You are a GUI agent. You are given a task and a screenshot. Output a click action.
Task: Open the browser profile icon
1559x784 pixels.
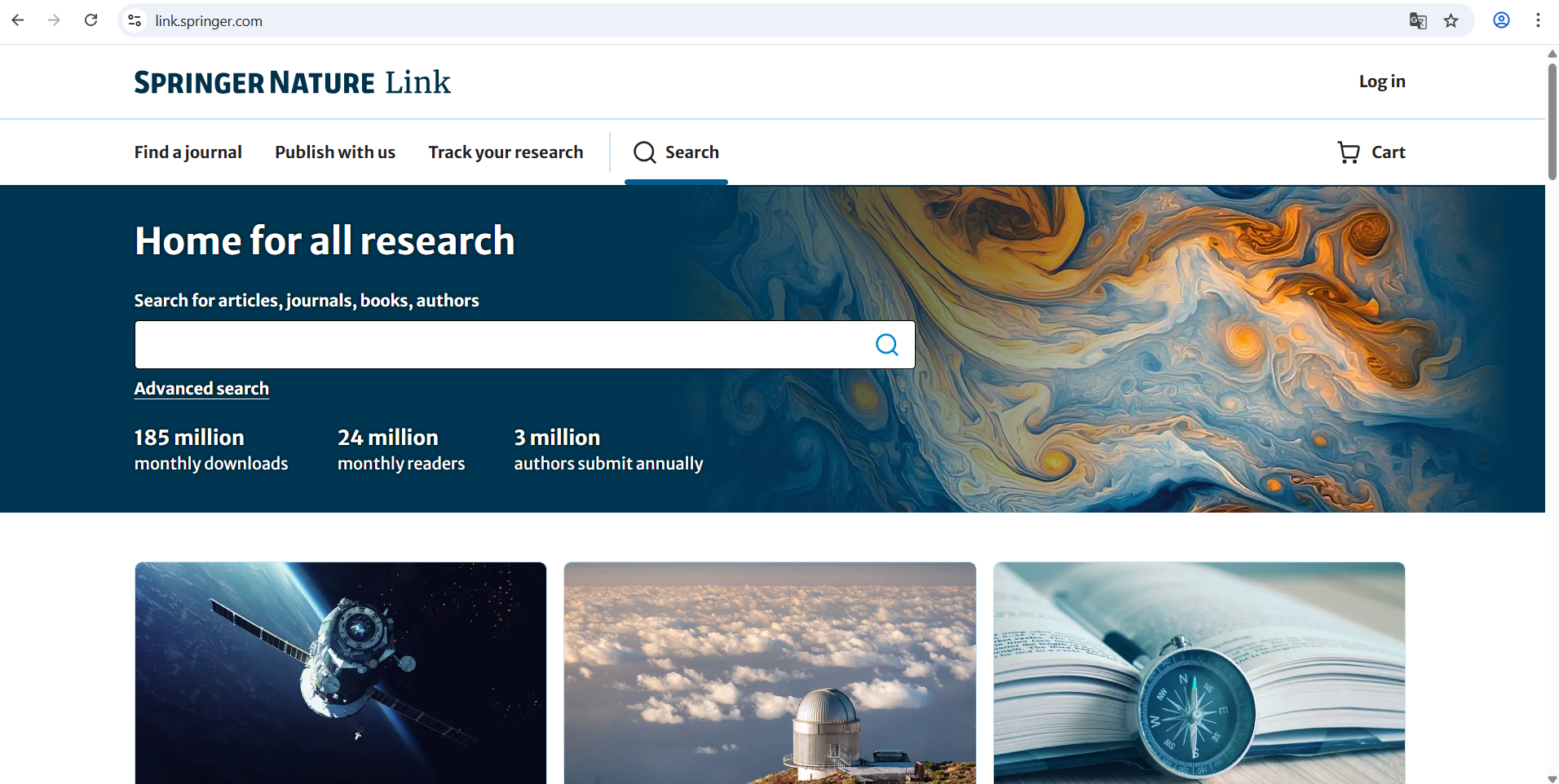tap(1501, 20)
